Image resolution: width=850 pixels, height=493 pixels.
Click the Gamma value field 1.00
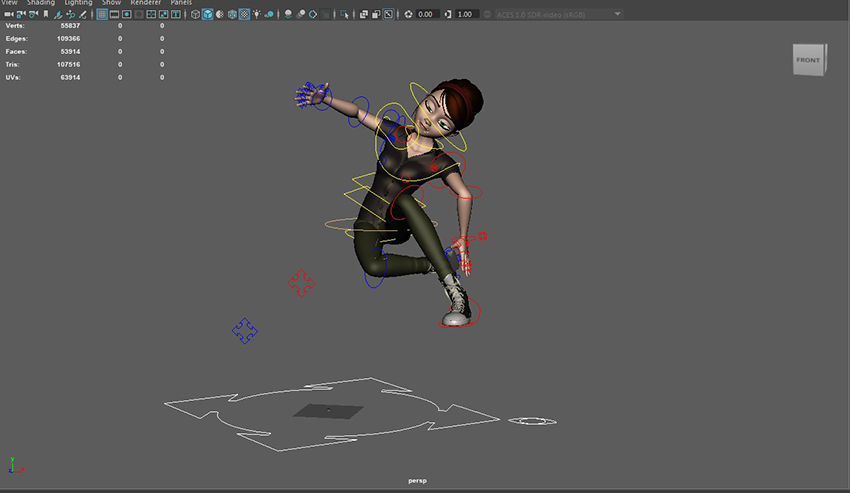pos(467,15)
